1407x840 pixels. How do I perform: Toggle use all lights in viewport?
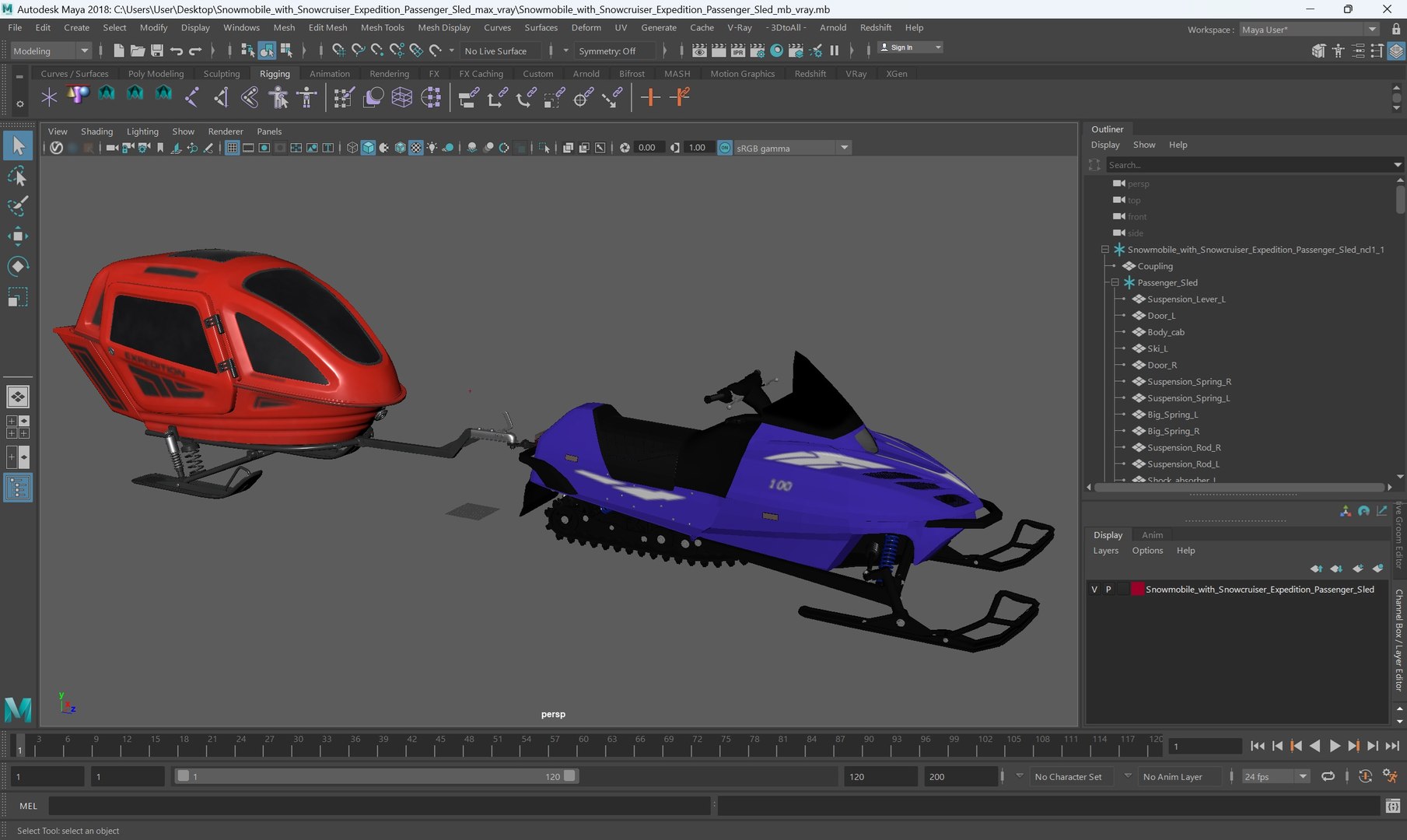point(432,148)
